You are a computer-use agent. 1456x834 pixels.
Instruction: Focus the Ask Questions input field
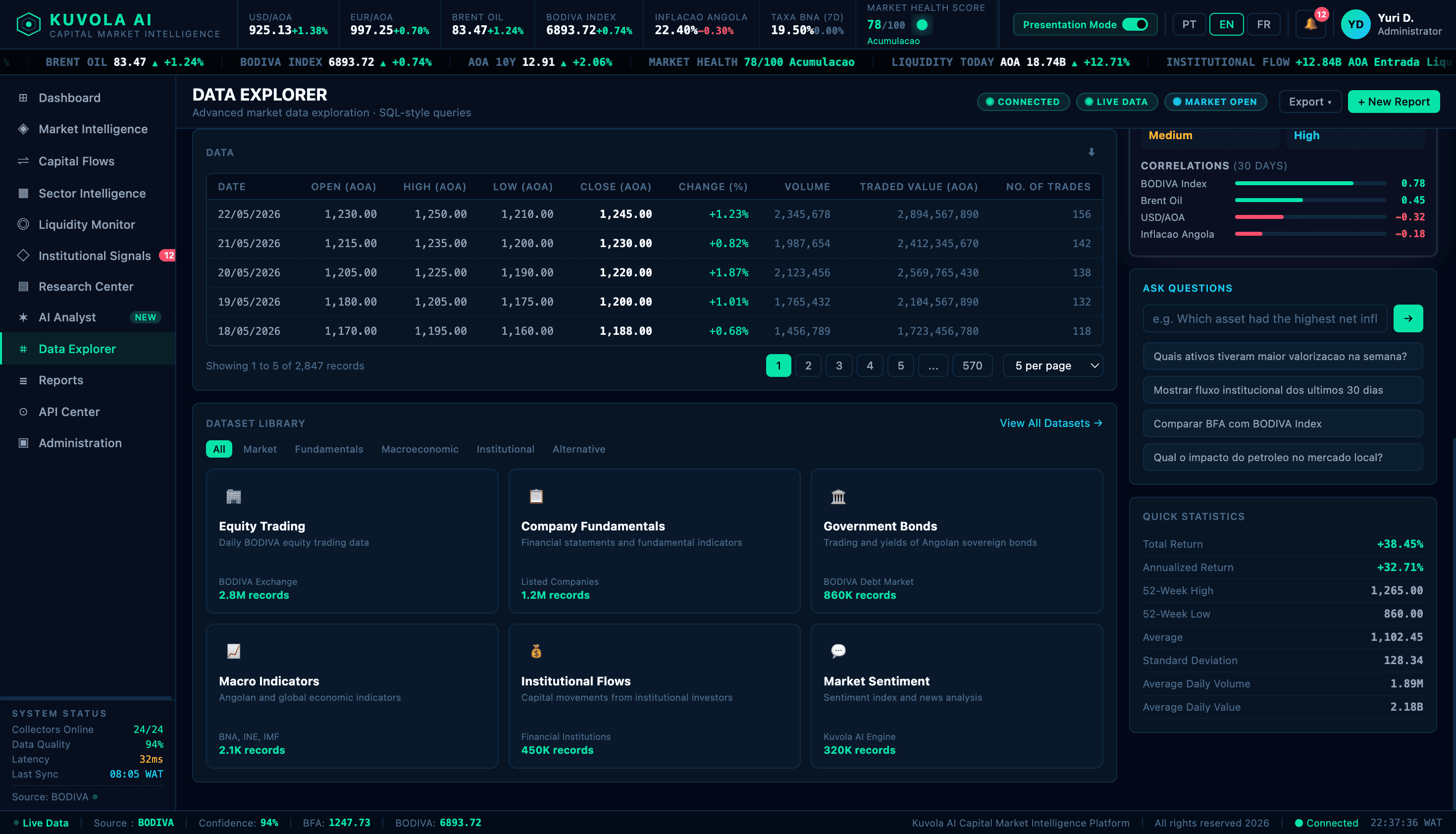[x=1265, y=318]
